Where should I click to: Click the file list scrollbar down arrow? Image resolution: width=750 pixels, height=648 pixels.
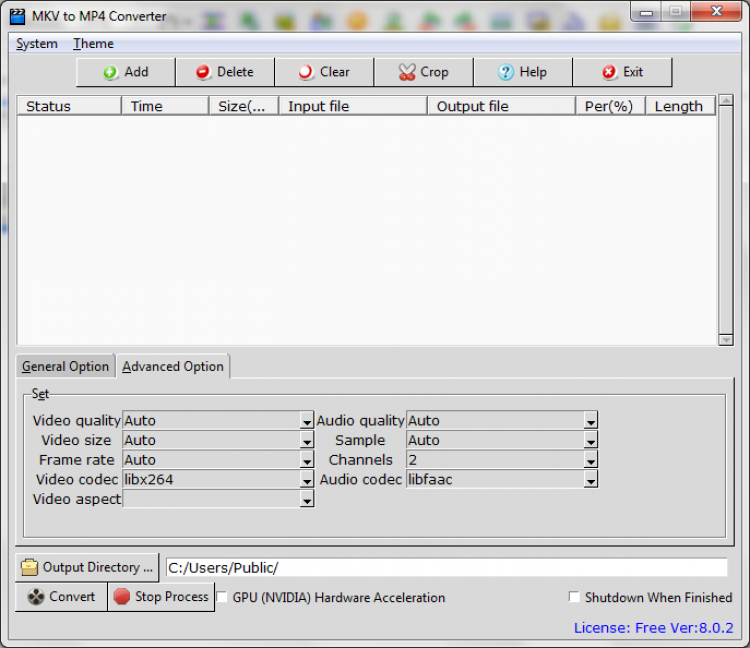726,340
